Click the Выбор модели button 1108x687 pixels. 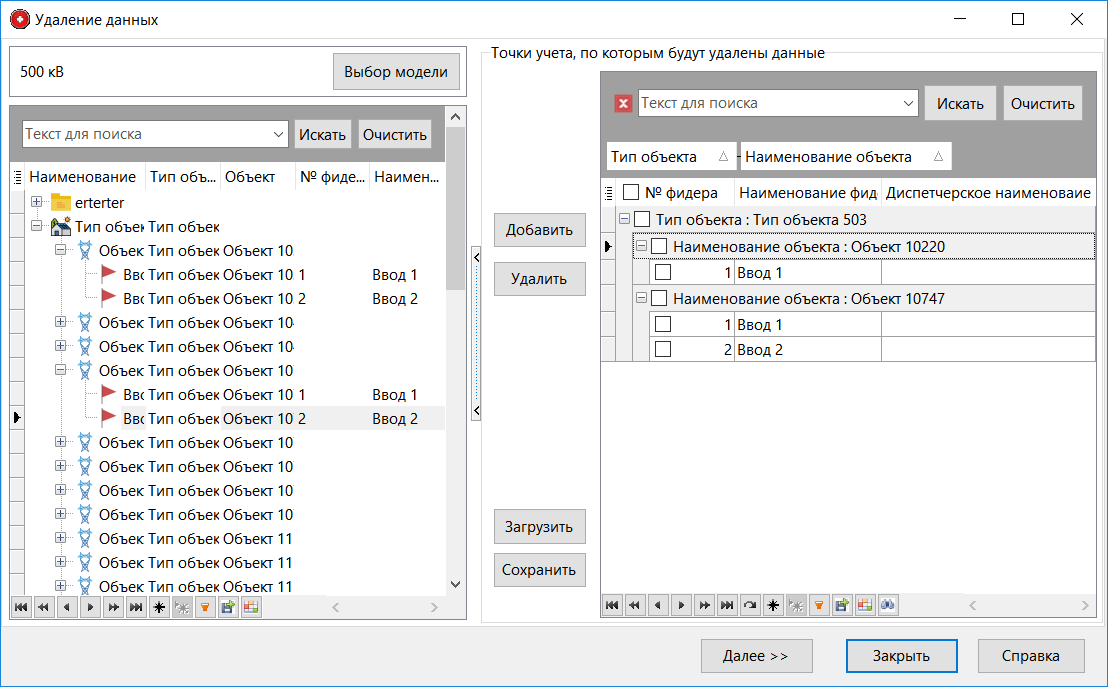point(396,71)
